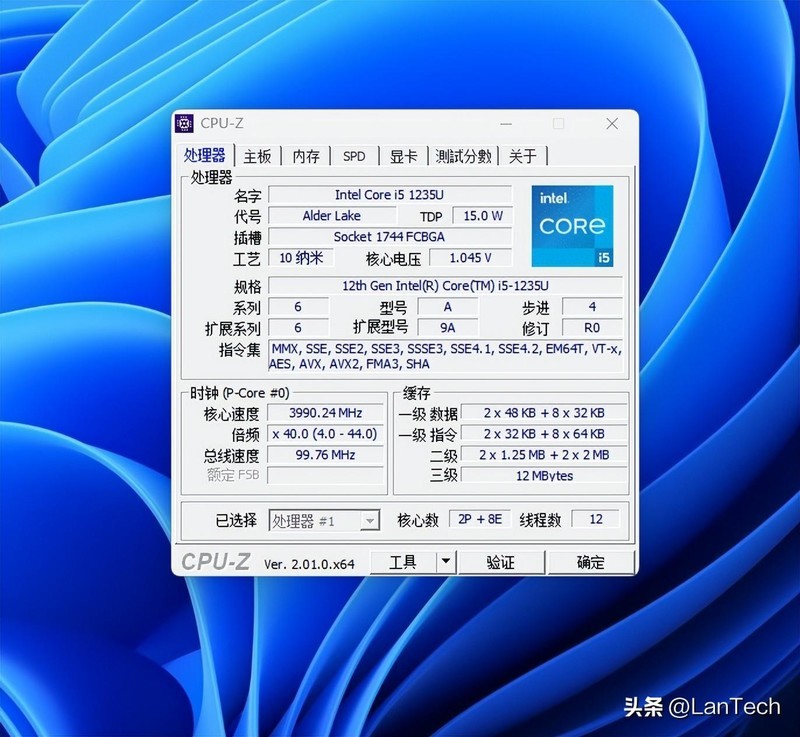
Task: Click the Intel Core i5 logo badge
Action: pos(570,227)
